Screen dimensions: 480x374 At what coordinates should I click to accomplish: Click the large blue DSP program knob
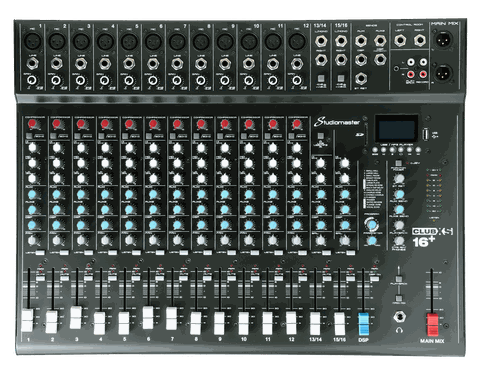coord(372,224)
